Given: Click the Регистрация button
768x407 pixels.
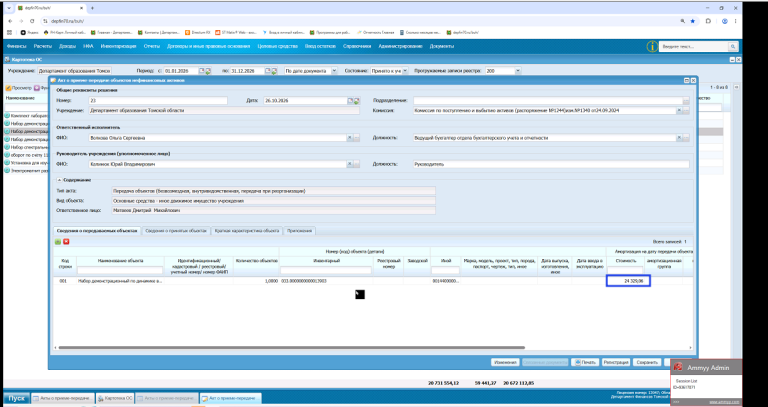Looking at the screenshot, I should point(616,362).
